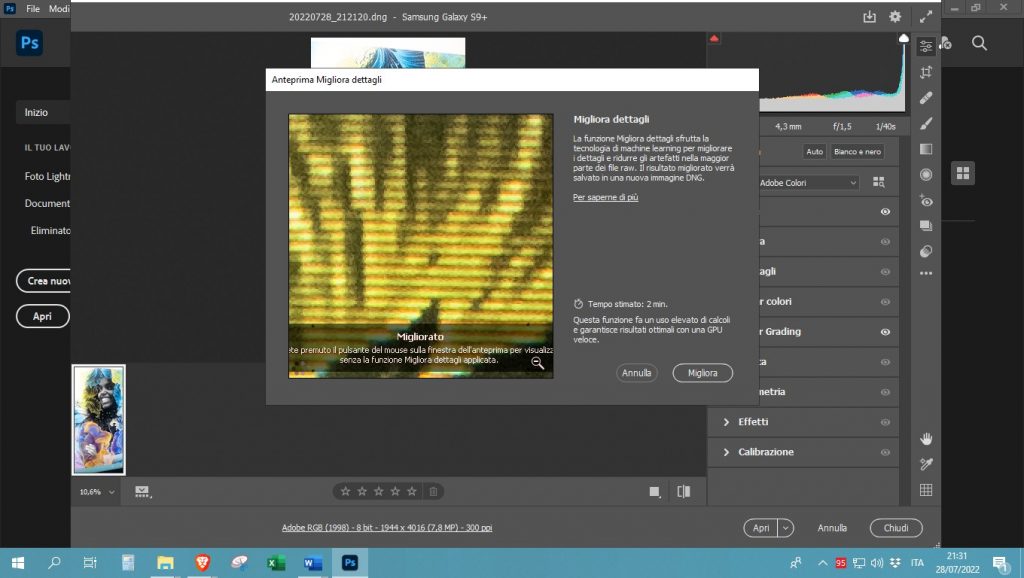The height and width of the screenshot is (578, 1024).
Task: Toggle visibility of Calibrazione panel
Action: coord(885,452)
